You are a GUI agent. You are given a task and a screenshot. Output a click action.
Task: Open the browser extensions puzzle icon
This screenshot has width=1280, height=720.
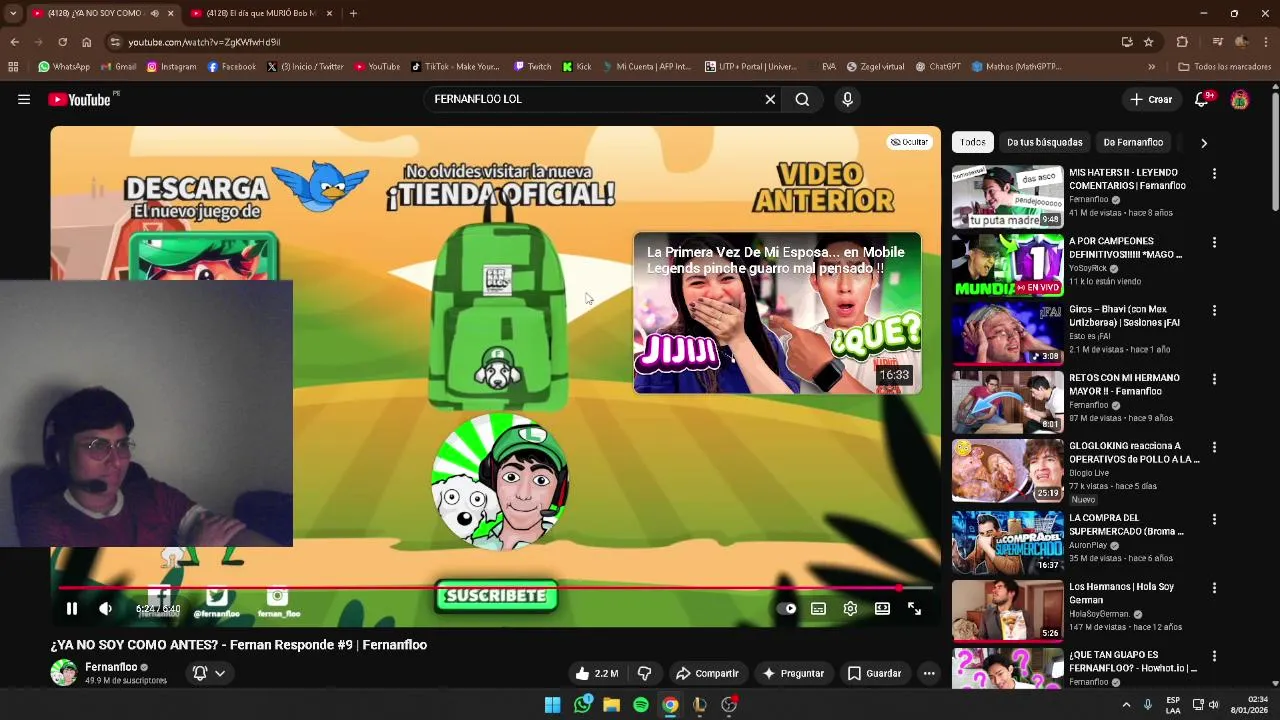point(1182,42)
